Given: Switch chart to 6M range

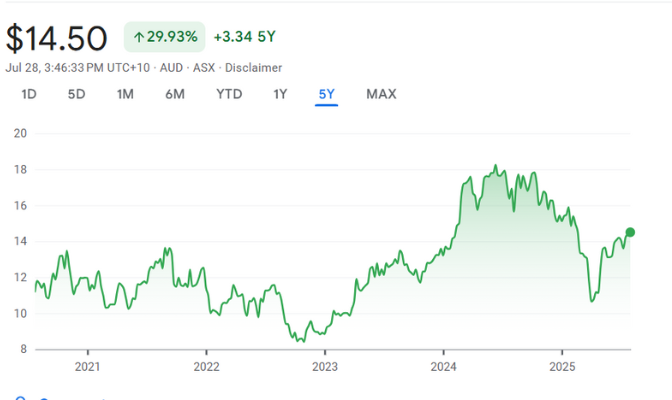Looking at the screenshot, I should pyautogui.click(x=175, y=94).
